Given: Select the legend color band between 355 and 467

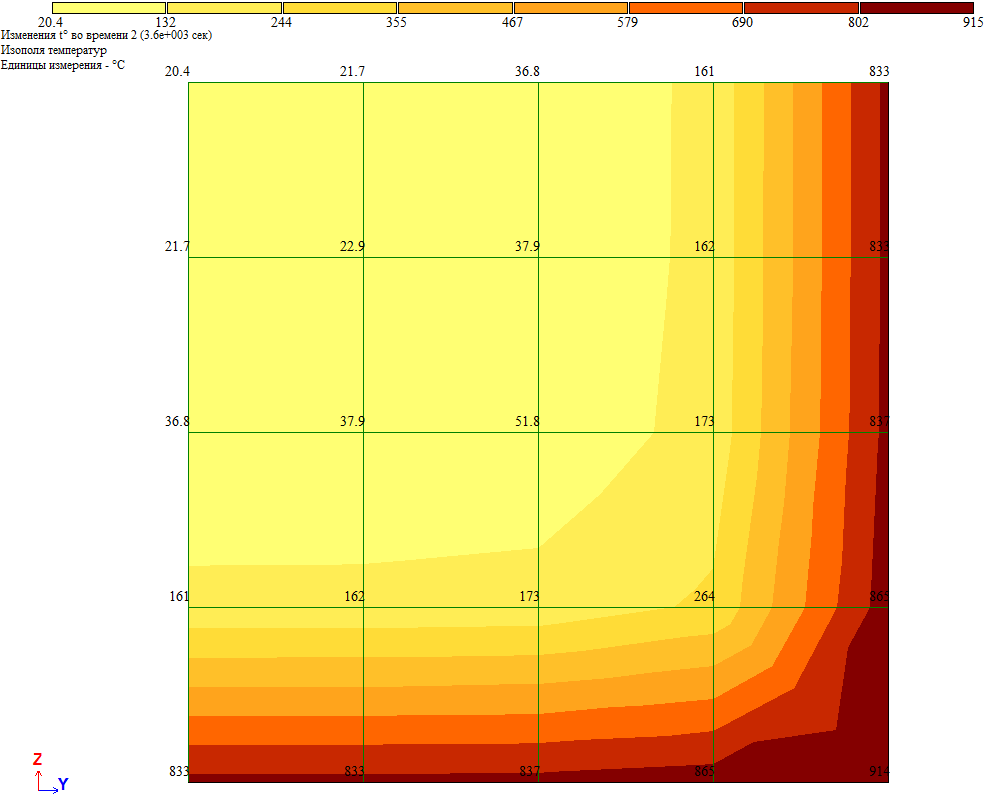Looking at the screenshot, I should click(x=455, y=7).
